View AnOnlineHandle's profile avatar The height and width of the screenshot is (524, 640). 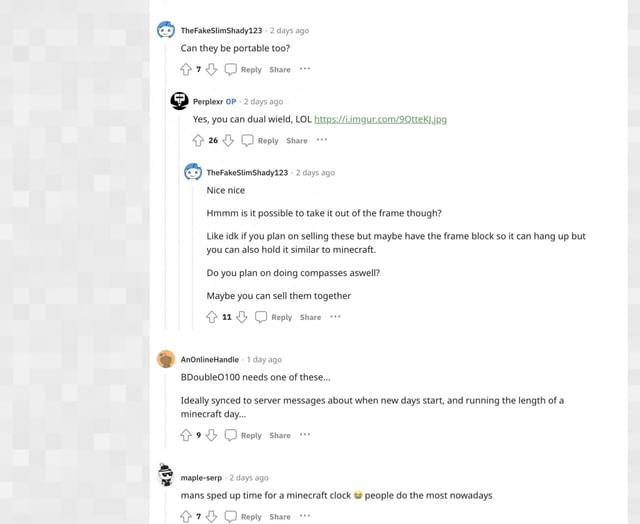pyautogui.click(x=166, y=359)
